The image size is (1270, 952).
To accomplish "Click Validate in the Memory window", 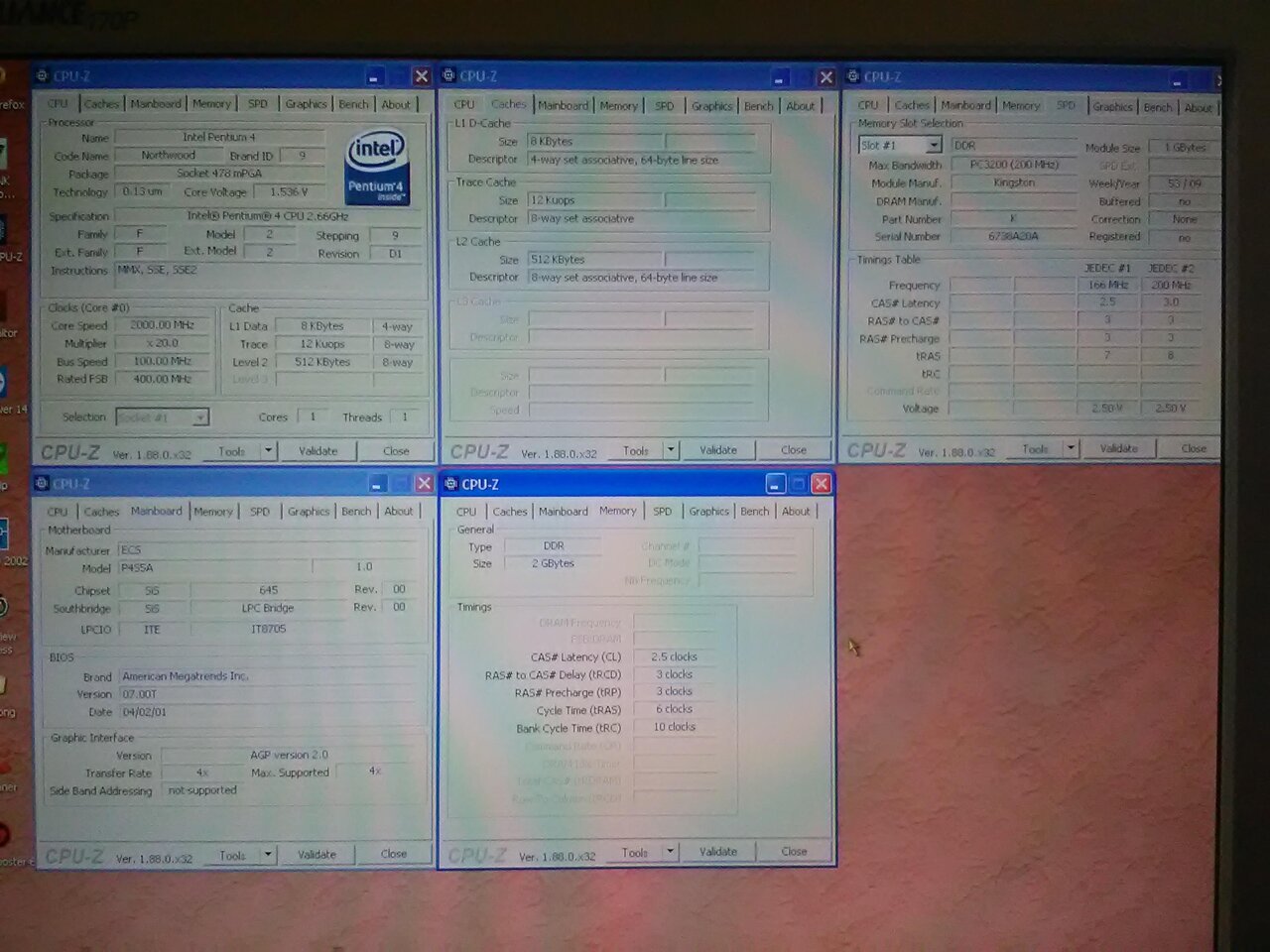I will point(718,852).
